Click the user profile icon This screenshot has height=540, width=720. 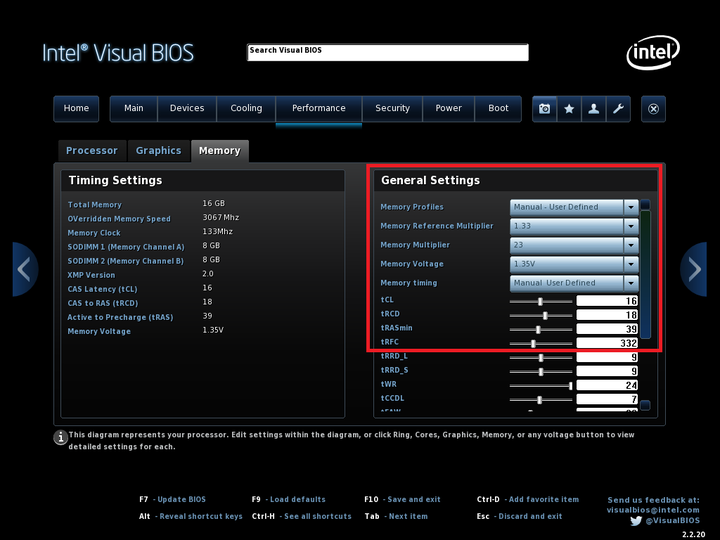coord(594,109)
